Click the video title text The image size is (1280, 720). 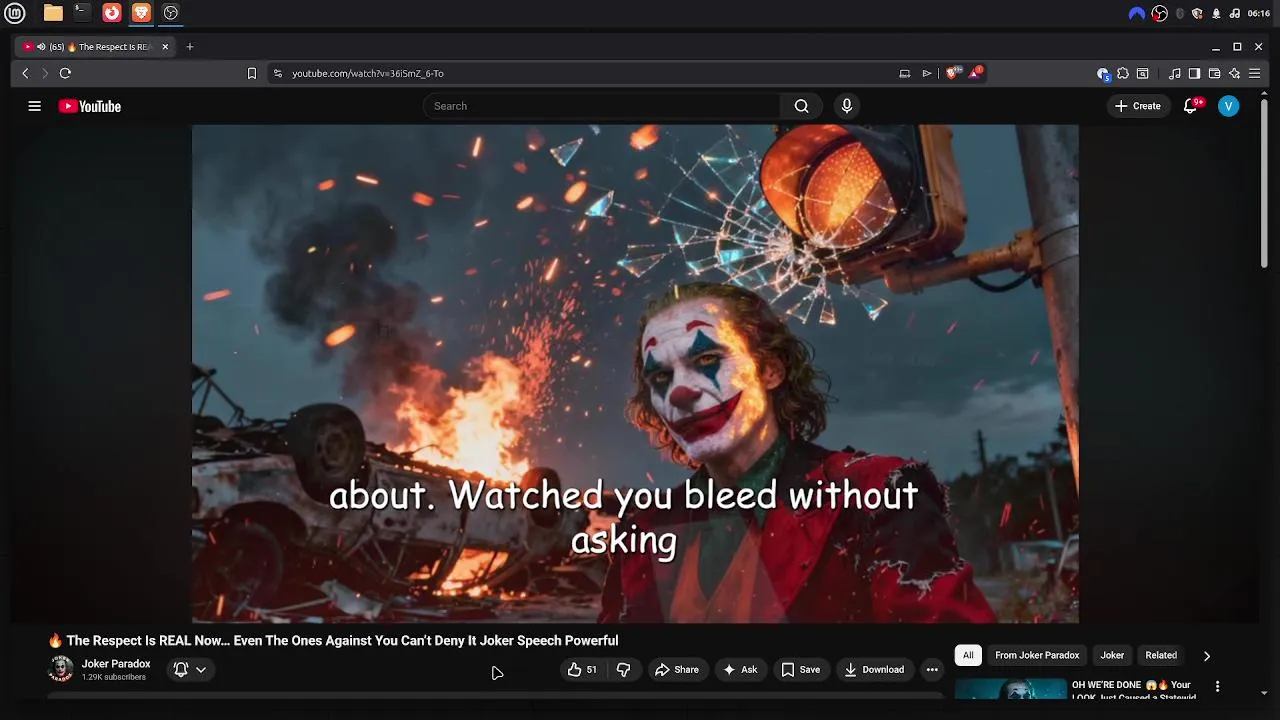coord(333,640)
